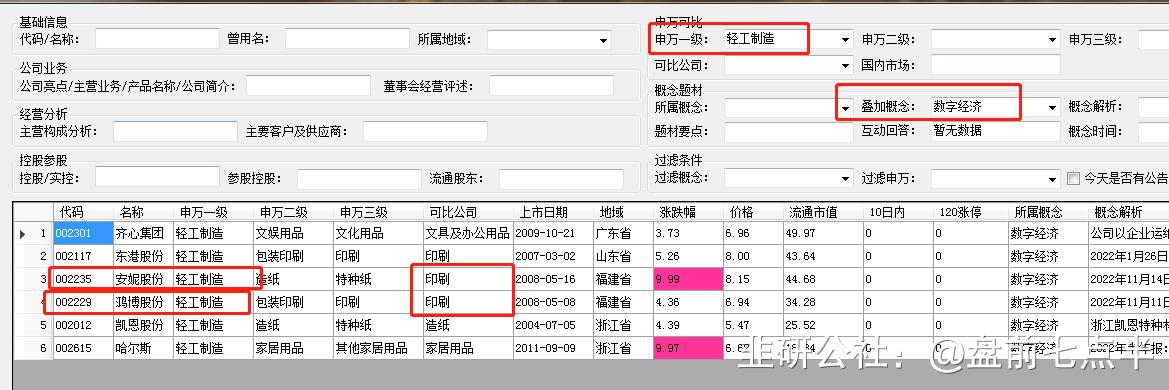Expand the 所属概念 dropdown arrow
Viewport: 1169px width, 390px height.
pyautogui.click(x=845, y=107)
